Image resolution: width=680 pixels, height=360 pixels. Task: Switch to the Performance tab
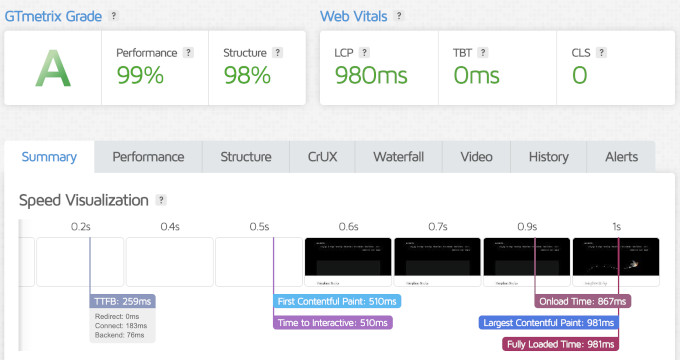(148, 157)
